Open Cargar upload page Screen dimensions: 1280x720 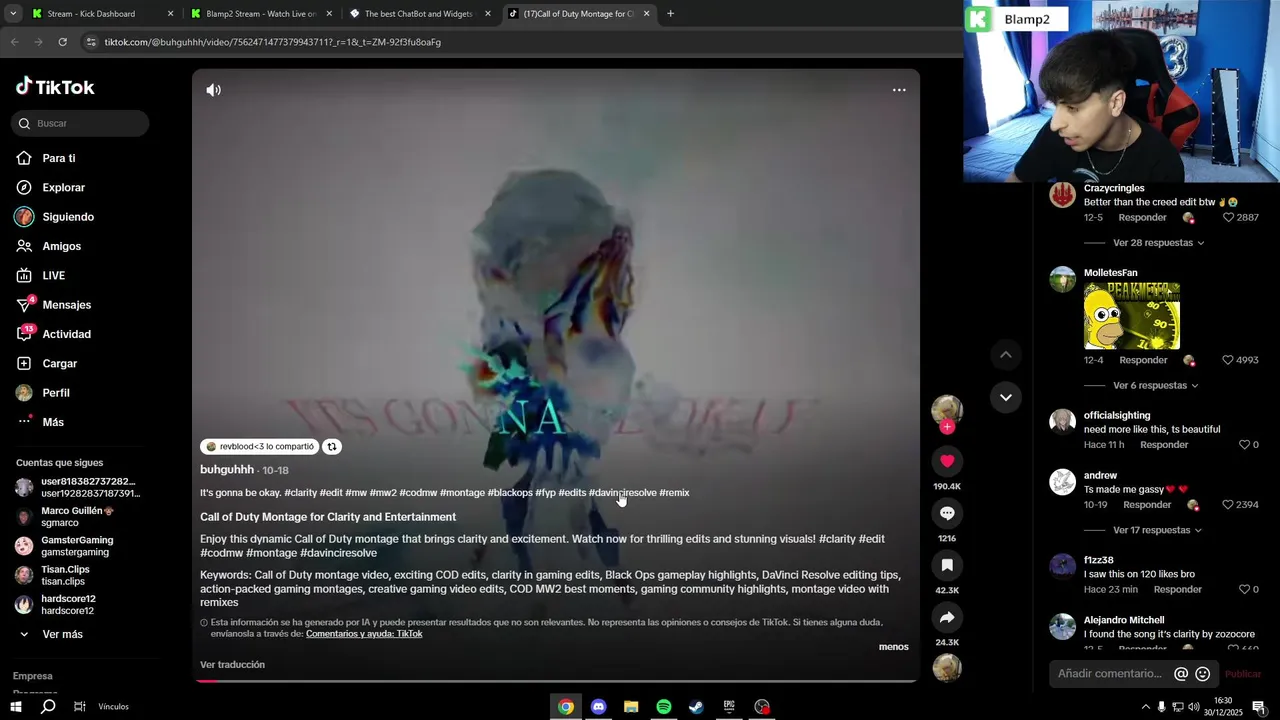[60, 364]
